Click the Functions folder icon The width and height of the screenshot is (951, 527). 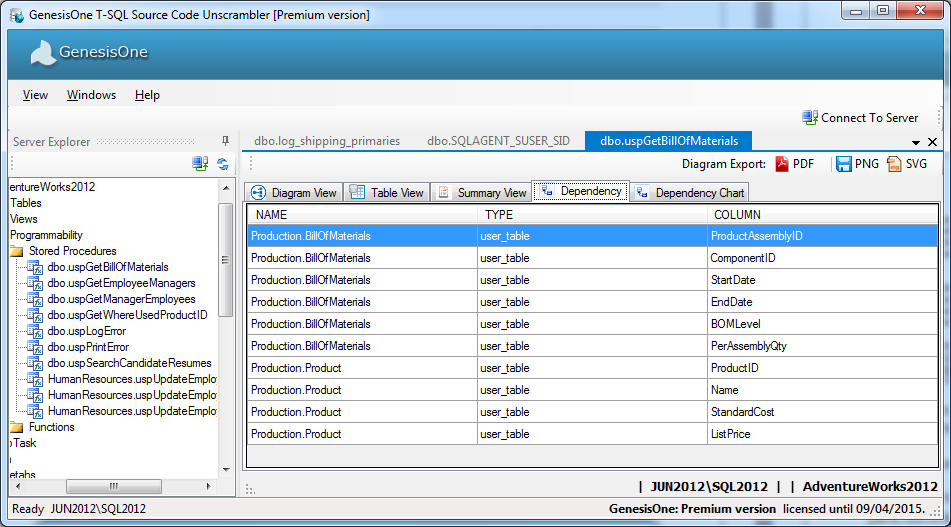click(17, 427)
